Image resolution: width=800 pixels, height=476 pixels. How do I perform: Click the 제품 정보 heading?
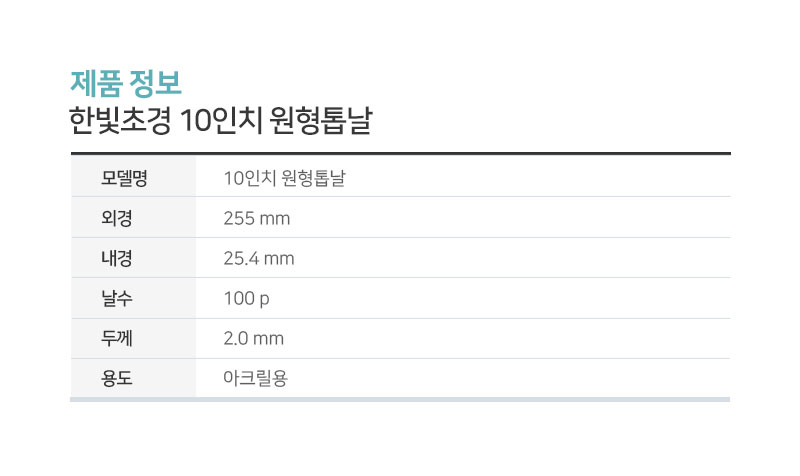point(126,83)
